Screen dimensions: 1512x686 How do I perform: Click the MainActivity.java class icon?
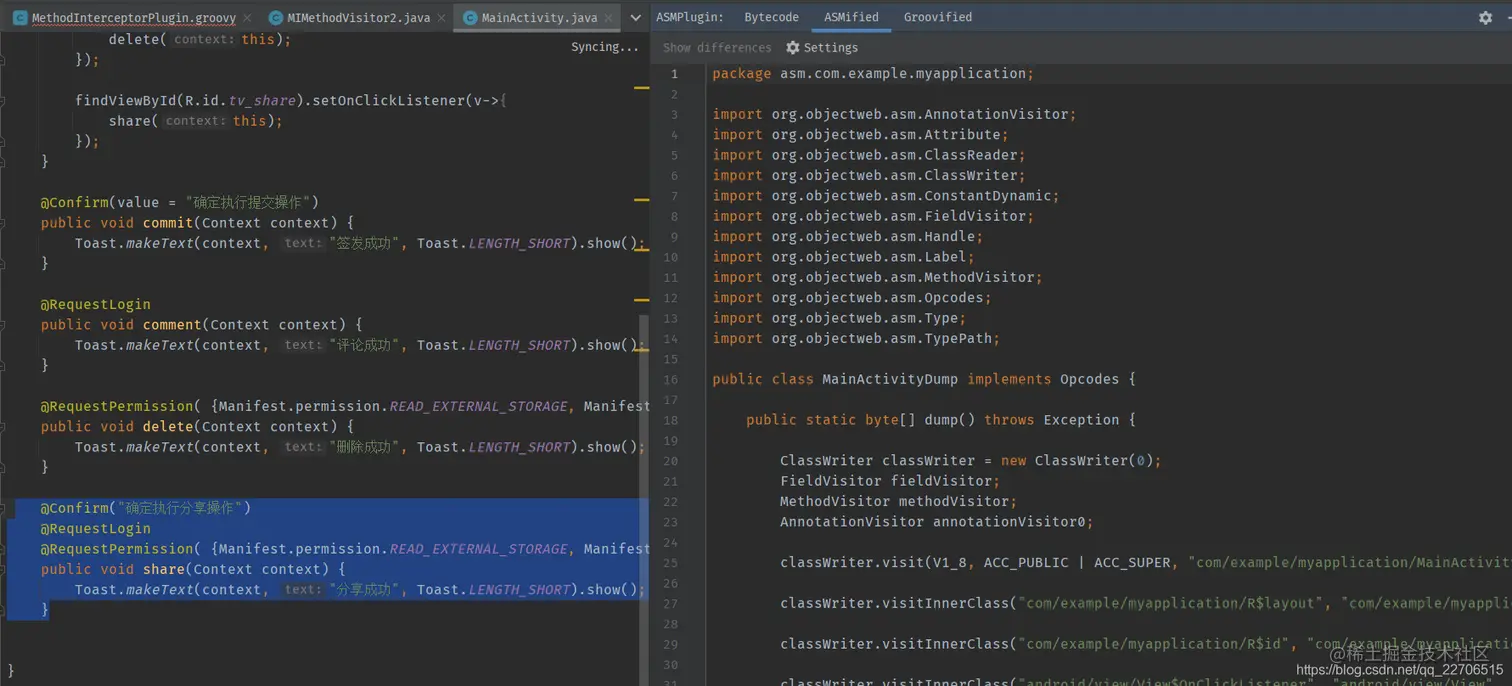click(x=469, y=17)
